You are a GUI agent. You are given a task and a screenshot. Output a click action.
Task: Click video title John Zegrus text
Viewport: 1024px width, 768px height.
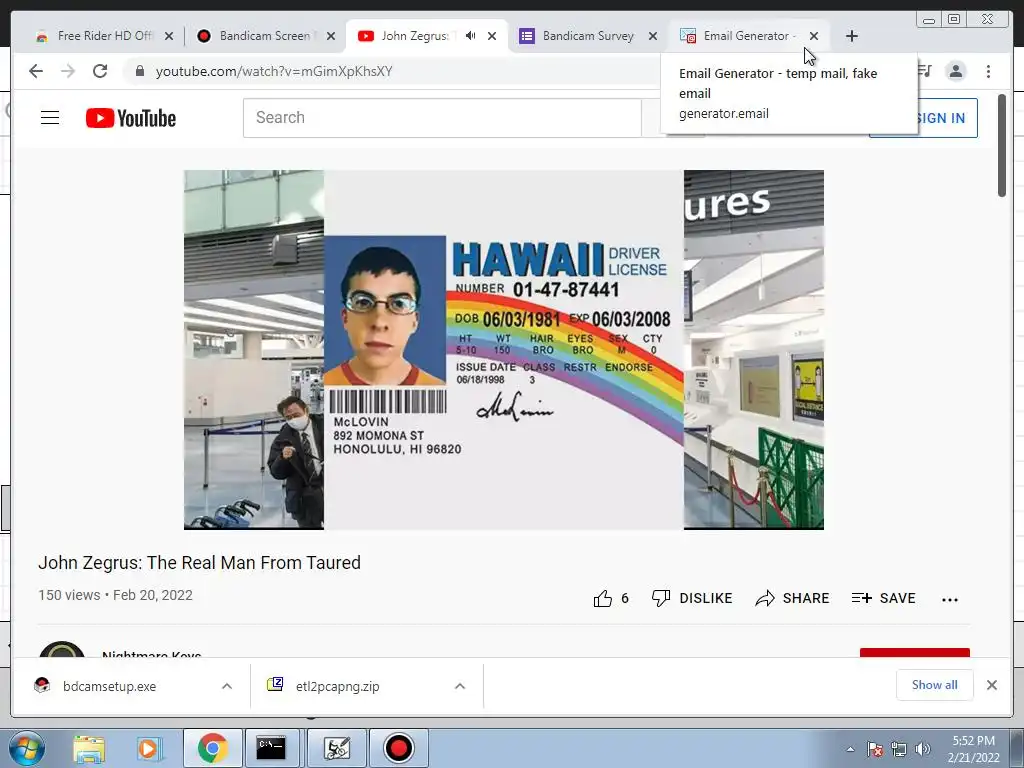(199, 563)
